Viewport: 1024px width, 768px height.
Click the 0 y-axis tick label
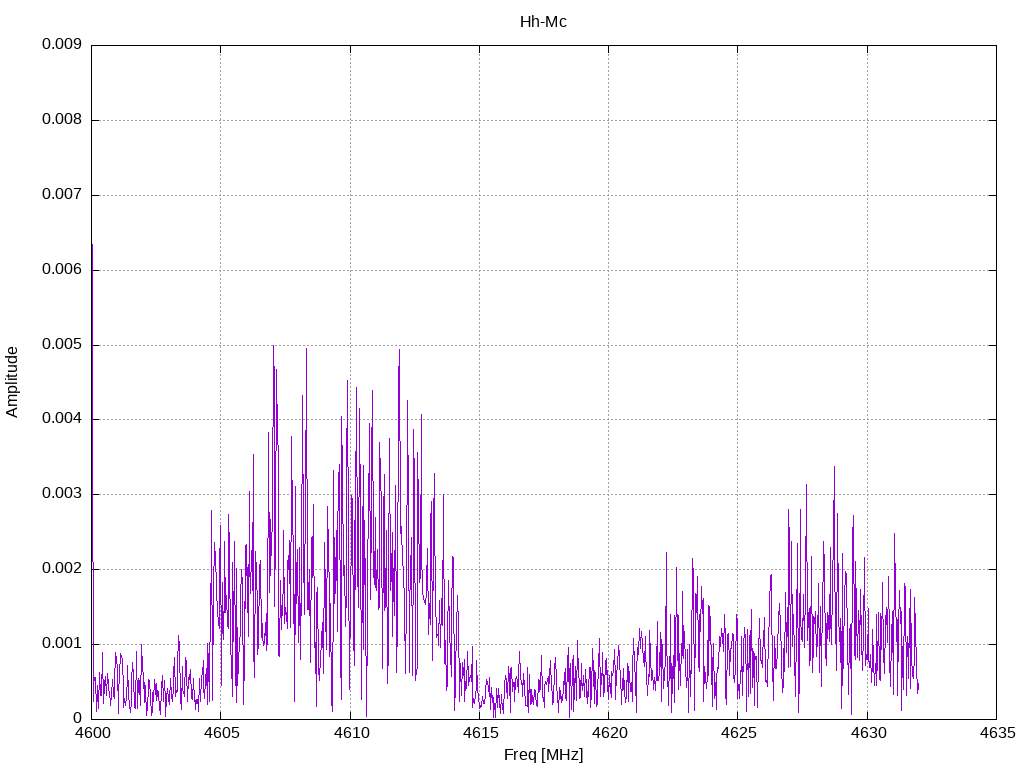pos(77,718)
